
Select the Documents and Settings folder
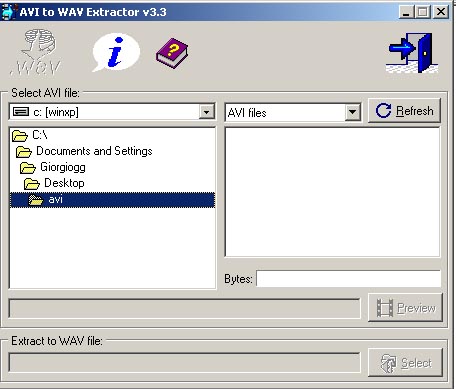pos(84,151)
